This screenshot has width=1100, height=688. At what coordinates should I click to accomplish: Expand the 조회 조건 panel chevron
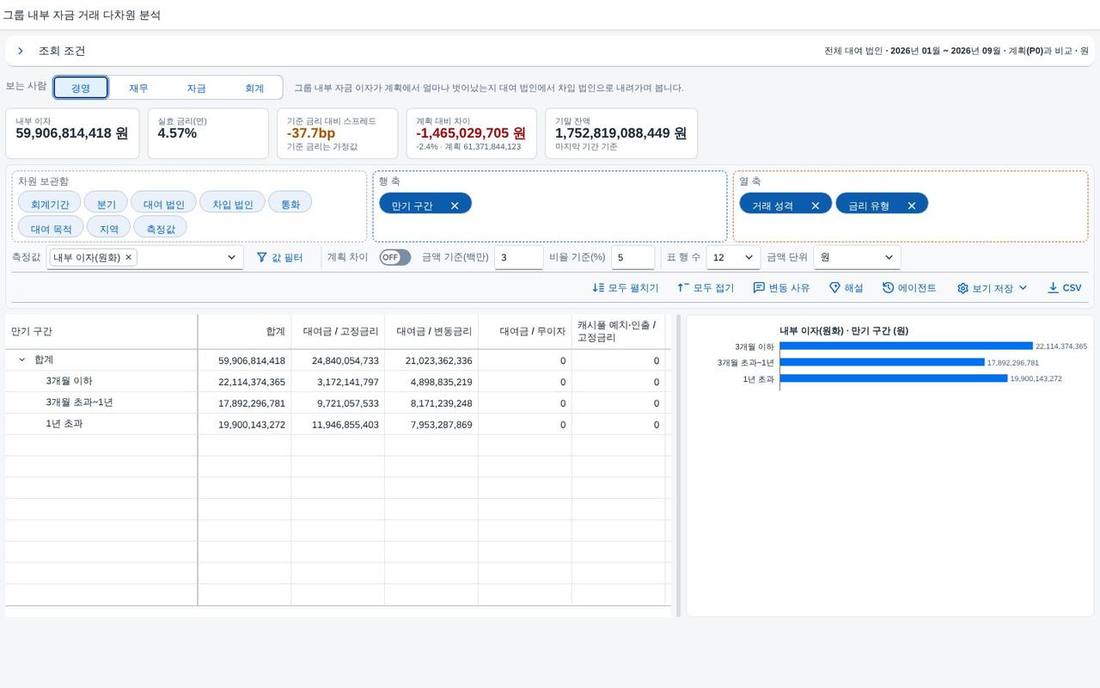pos(20,50)
